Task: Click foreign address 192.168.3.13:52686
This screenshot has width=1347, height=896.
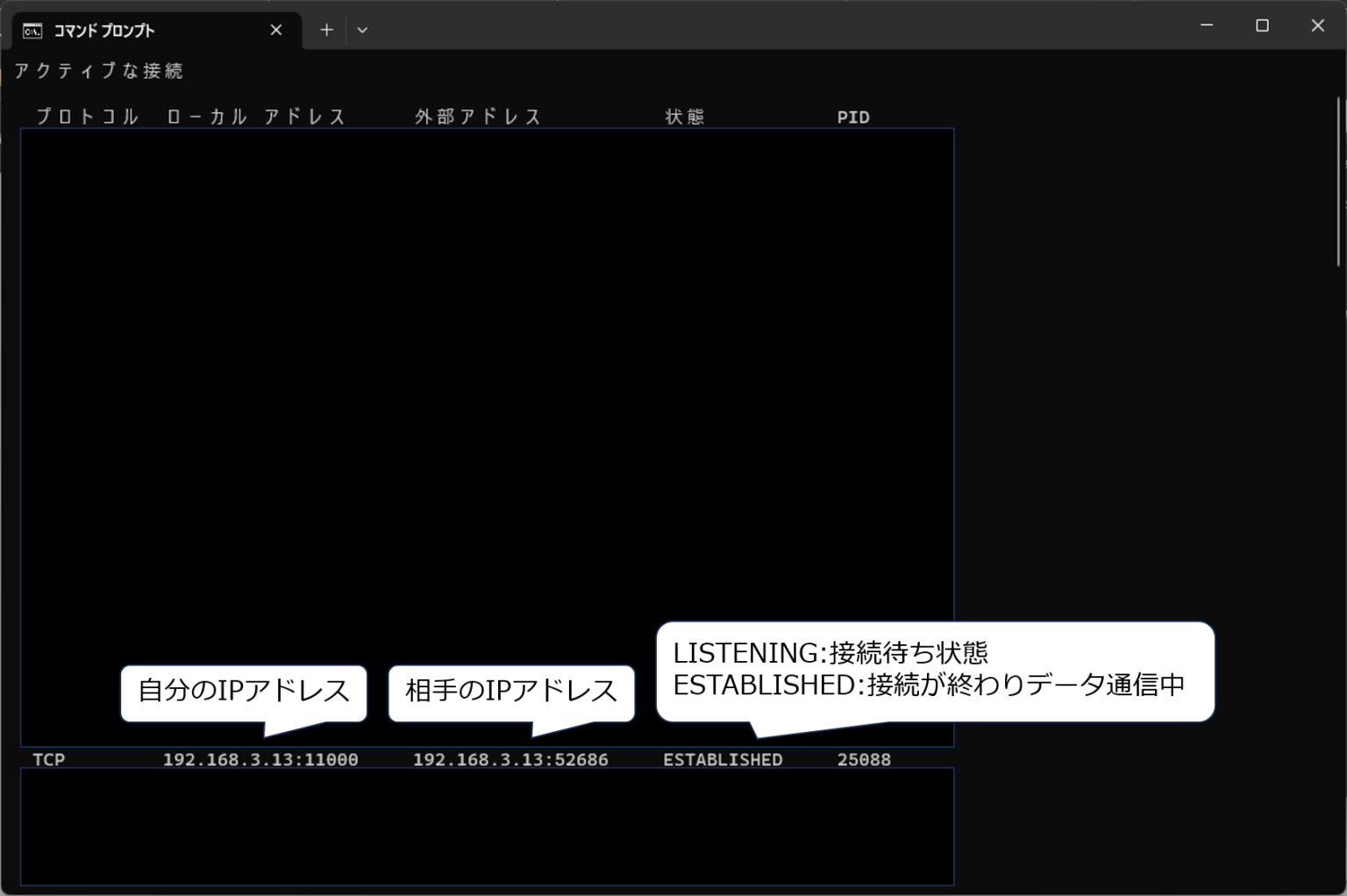Action: point(510,759)
